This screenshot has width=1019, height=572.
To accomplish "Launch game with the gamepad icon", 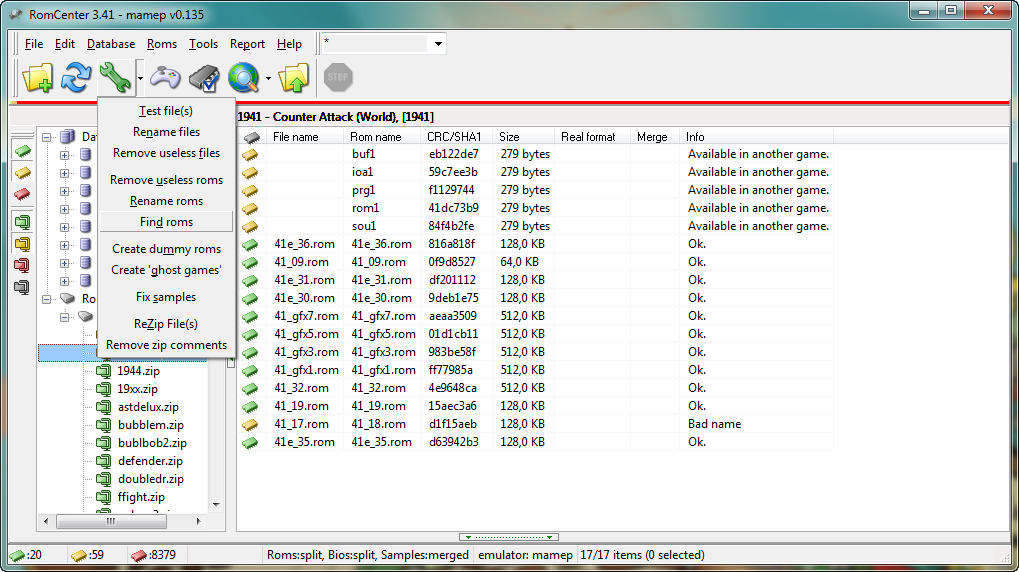I will (165, 77).
